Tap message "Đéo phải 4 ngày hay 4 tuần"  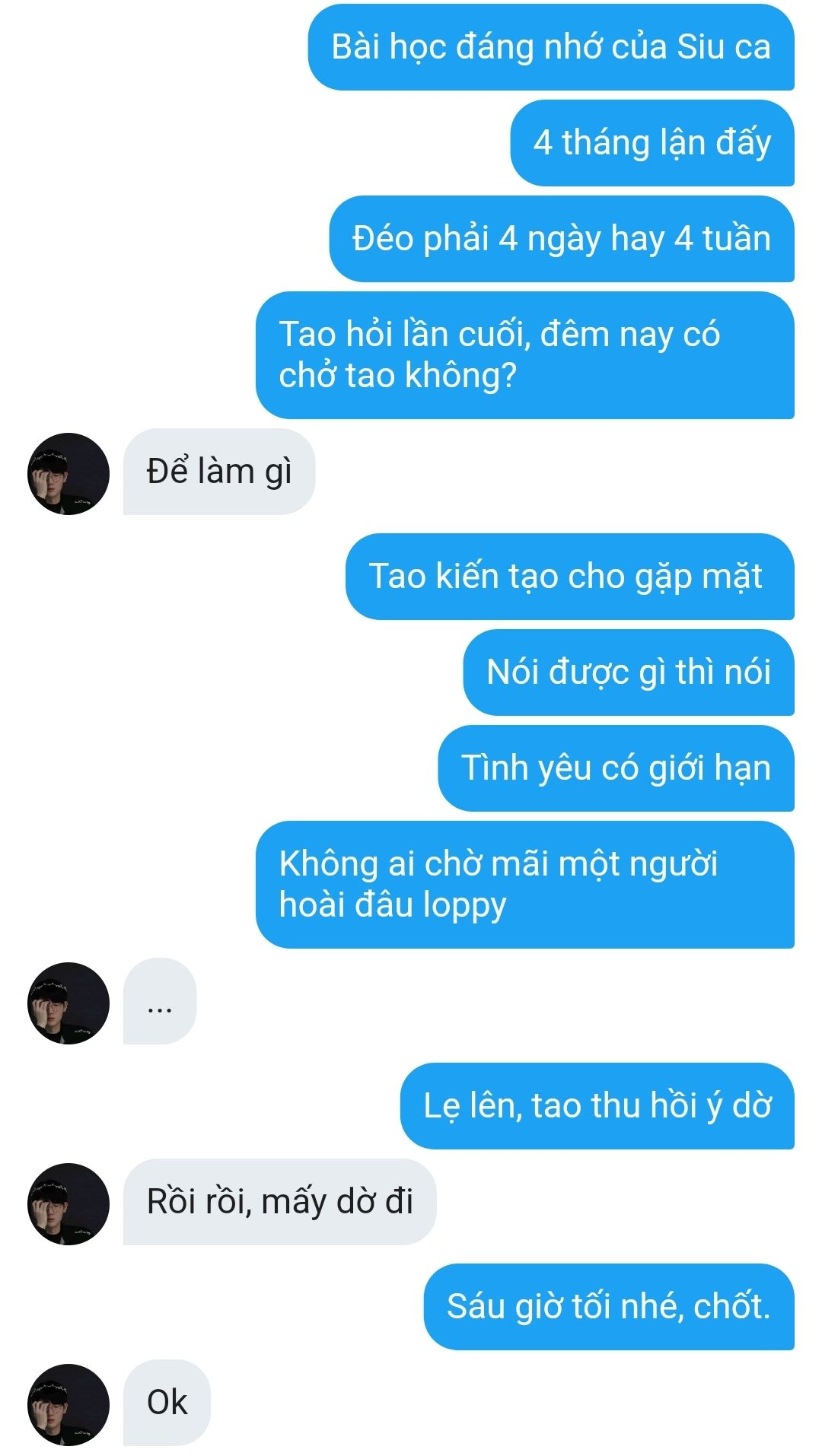tap(562, 239)
